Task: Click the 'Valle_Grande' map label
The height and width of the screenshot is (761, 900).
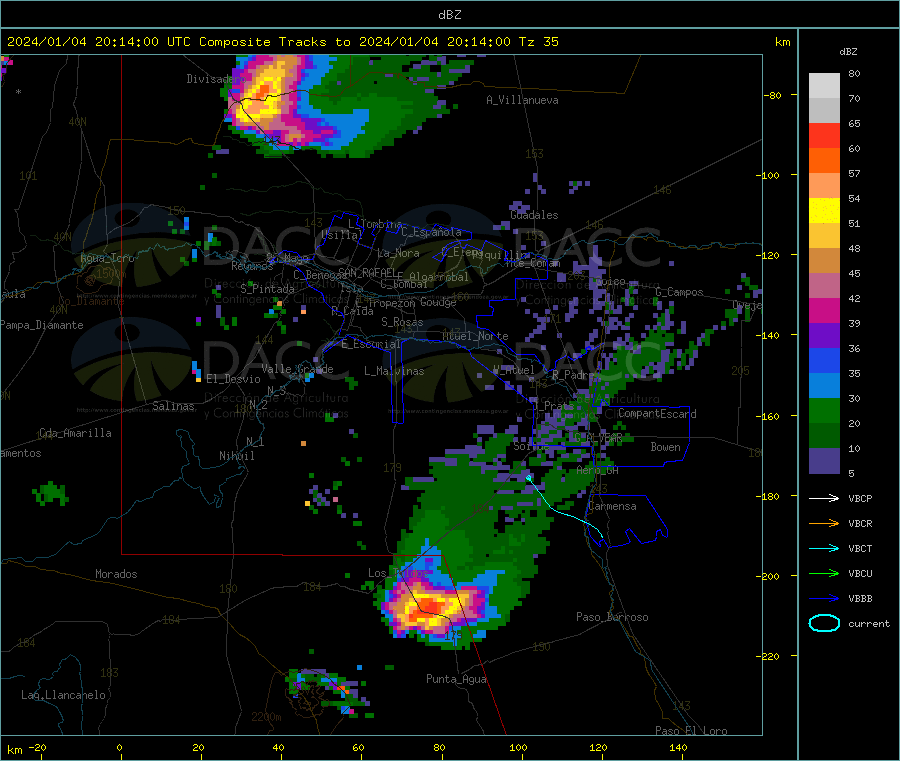Action: click(297, 369)
